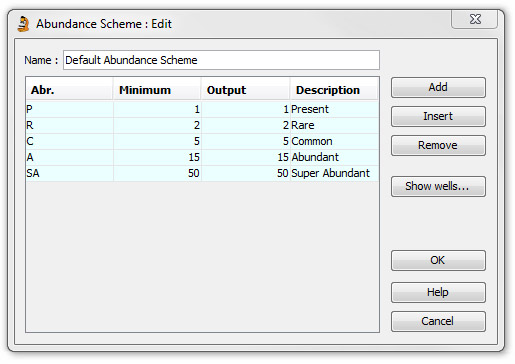Close the Abundance Scheme dialog

(475, 19)
